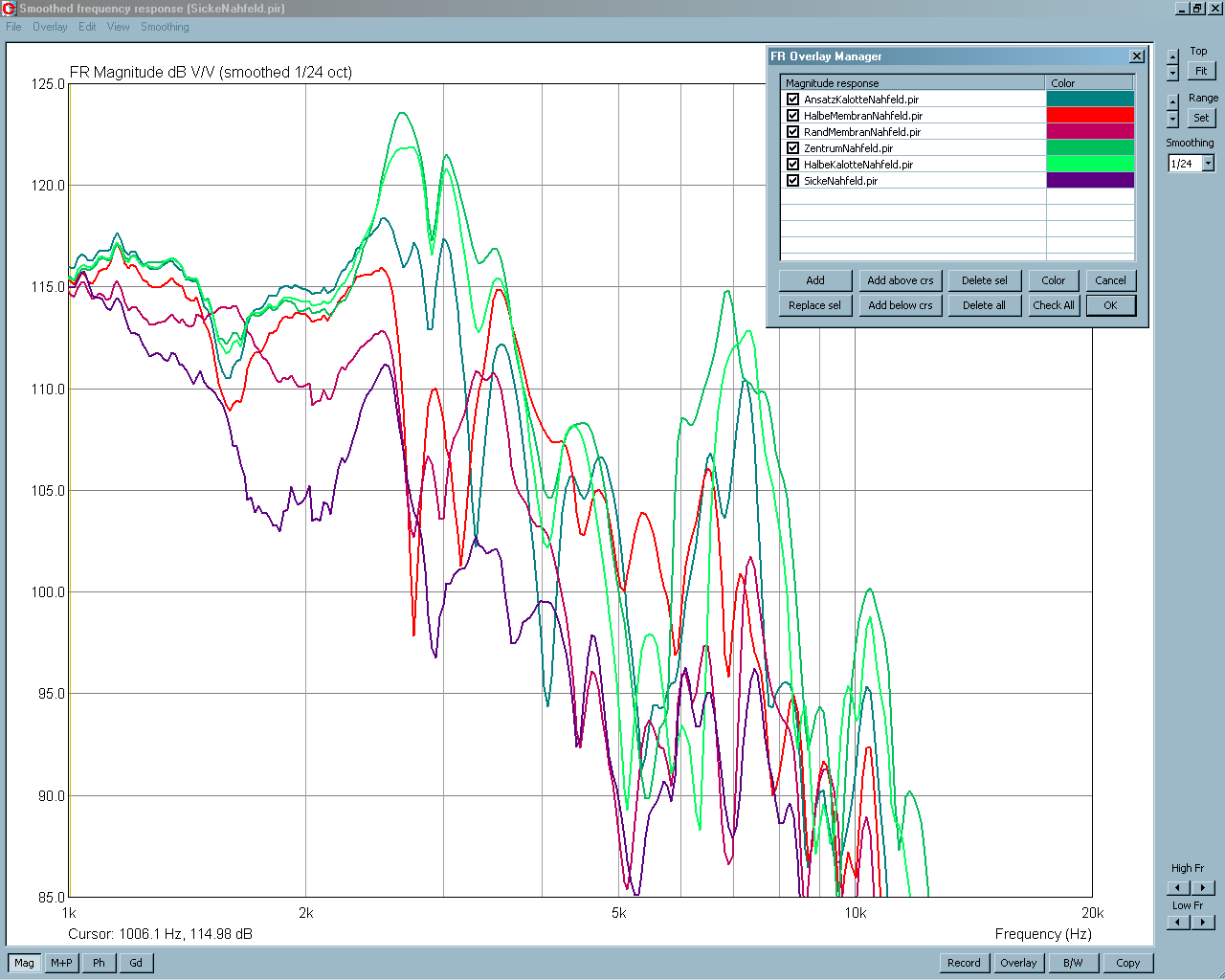This screenshot has width=1225, height=980.
Task: Click Cancel in Overlay Manager
Action: coord(1110,280)
